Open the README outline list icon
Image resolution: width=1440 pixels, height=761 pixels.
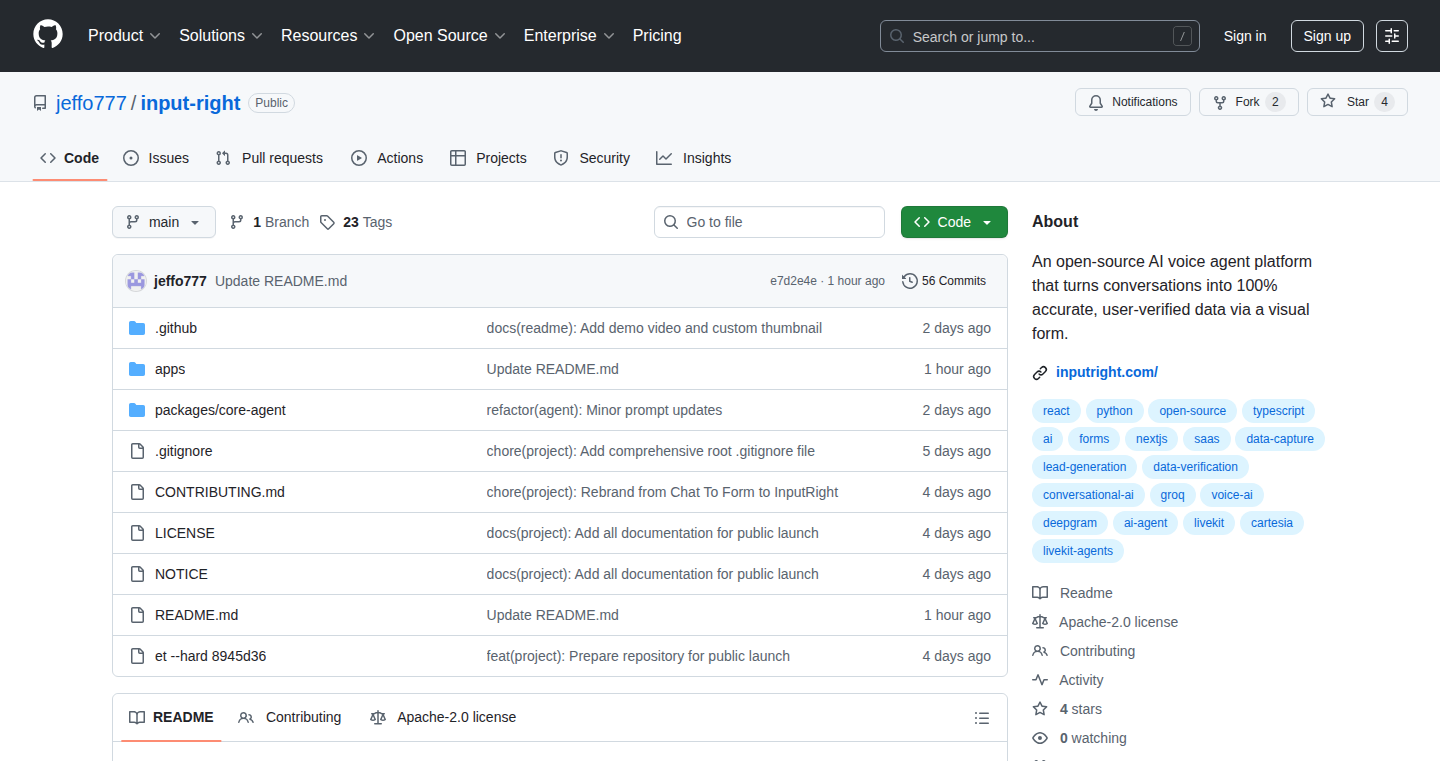(982, 718)
